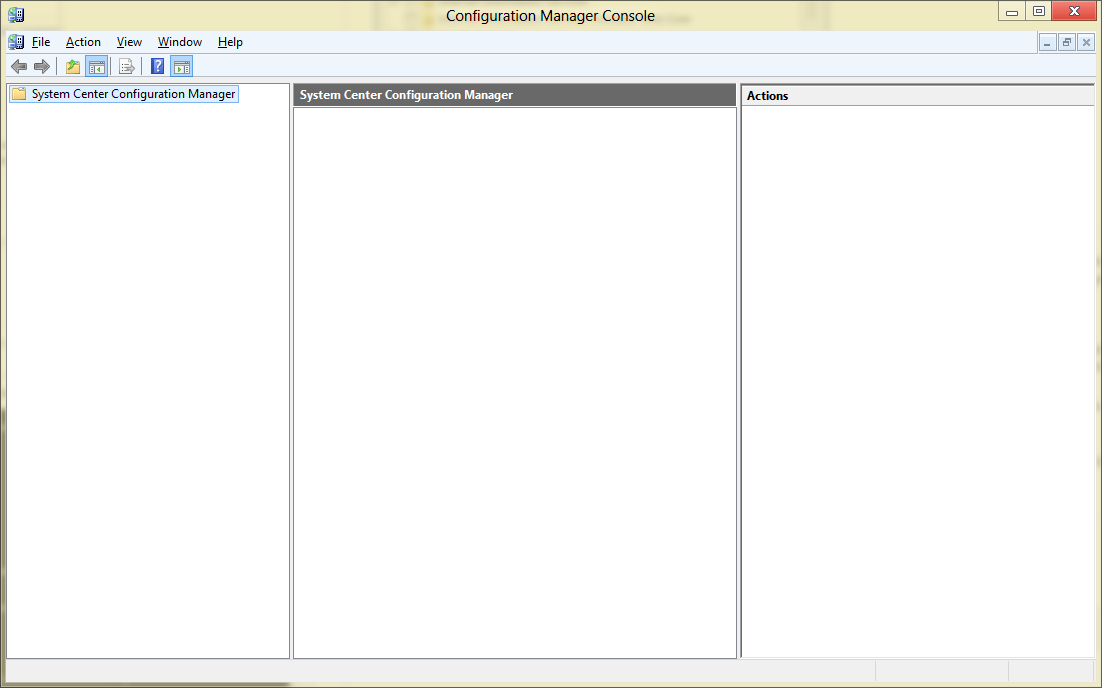This screenshot has width=1102, height=688.
Task: Click the Up One Level folder icon
Action: [72, 67]
